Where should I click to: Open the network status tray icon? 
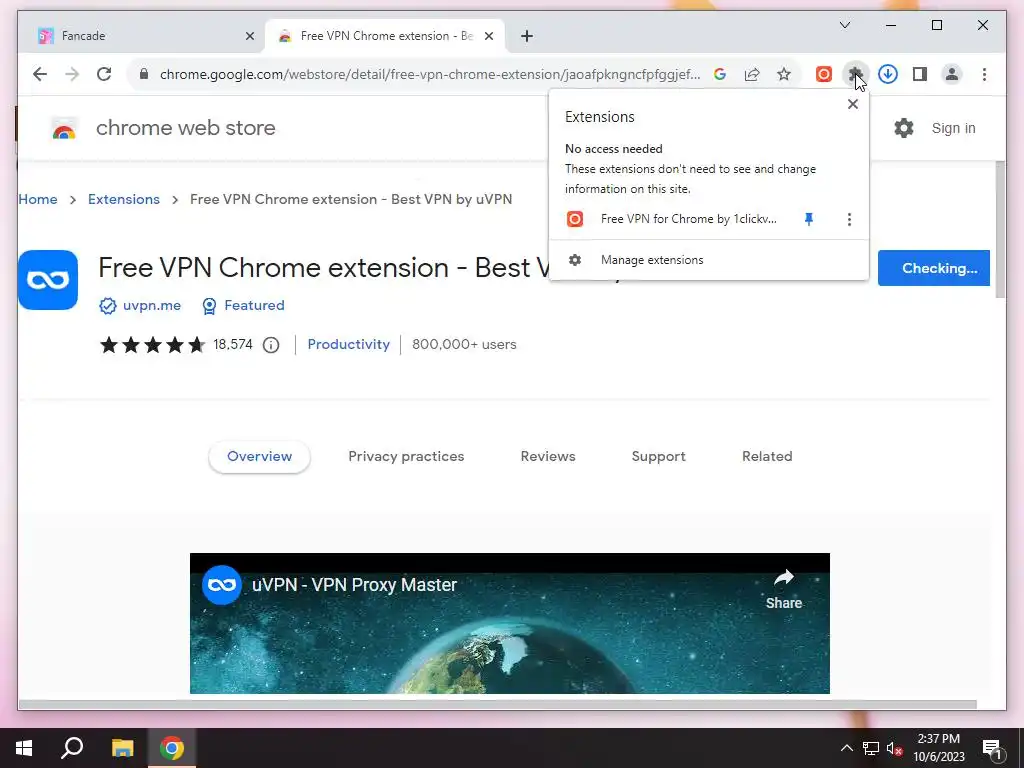pyautogui.click(x=871, y=748)
